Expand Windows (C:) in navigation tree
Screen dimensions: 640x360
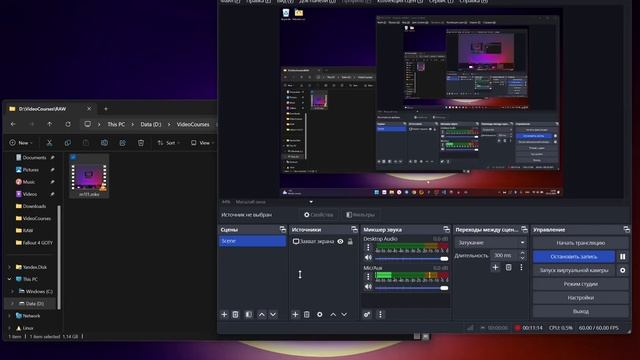click(13, 291)
